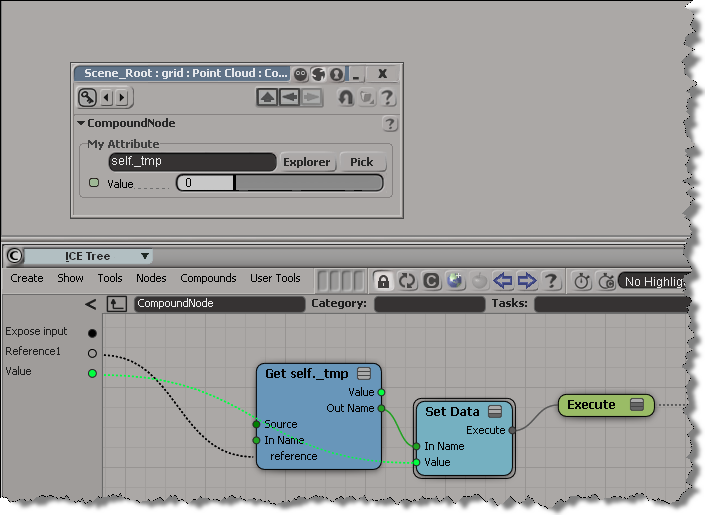Toggle the Value animation marker in property panel
This screenshot has width=705, height=515.
(x=94, y=183)
